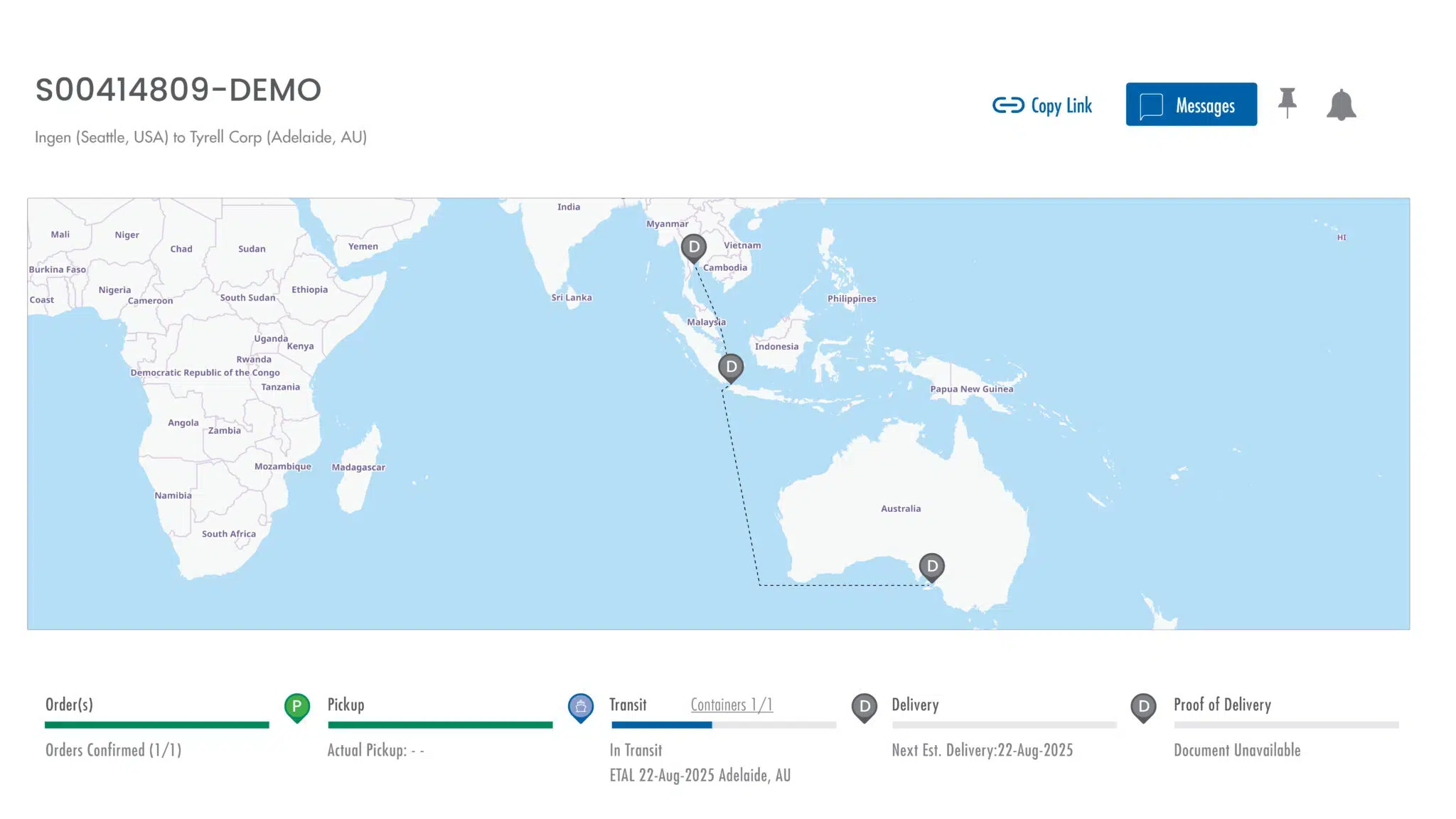The image size is (1456, 819).
Task: Click the blue Transit ship icon
Action: coord(580,707)
